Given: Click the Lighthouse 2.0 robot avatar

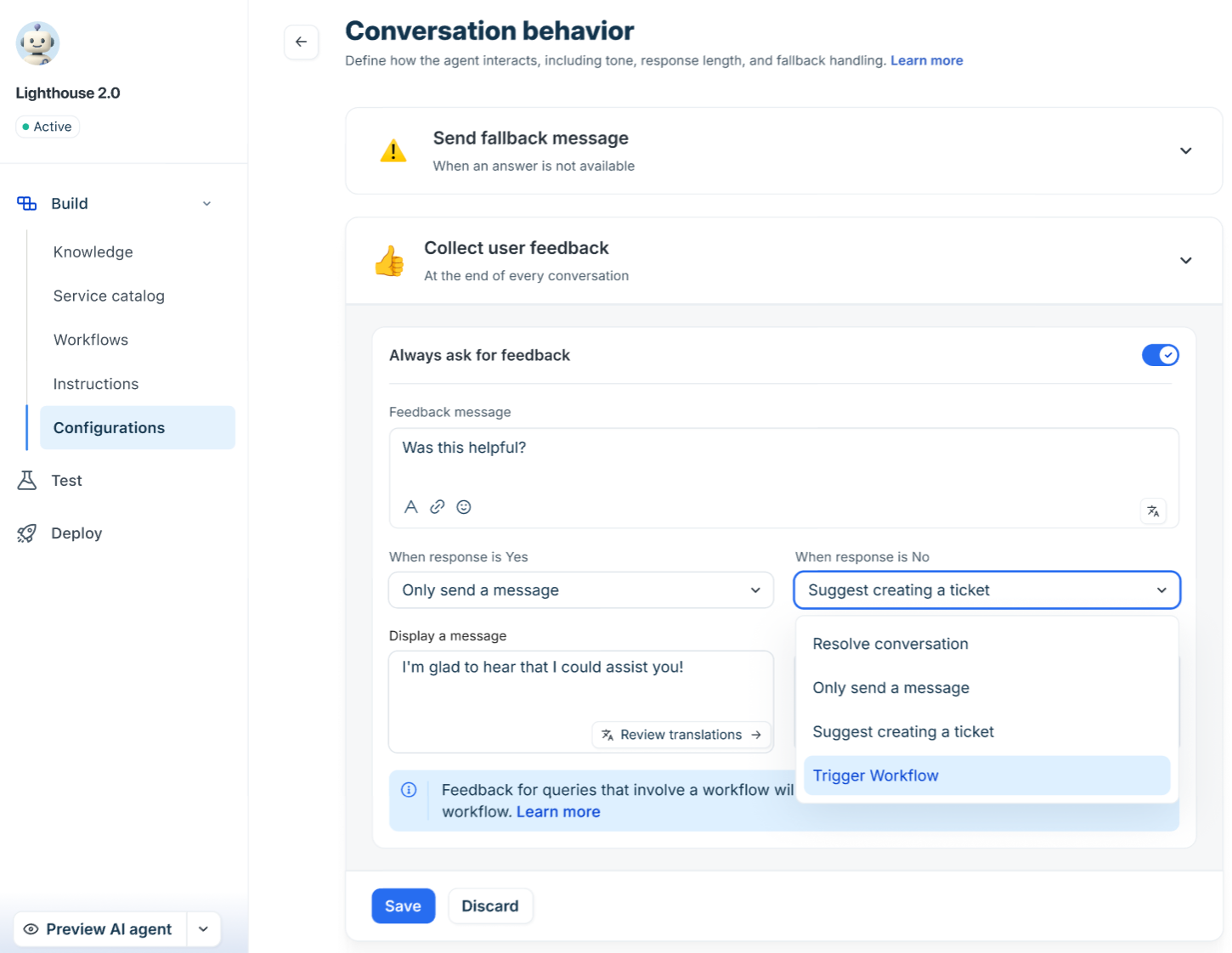Looking at the screenshot, I should tap(37, 43).
